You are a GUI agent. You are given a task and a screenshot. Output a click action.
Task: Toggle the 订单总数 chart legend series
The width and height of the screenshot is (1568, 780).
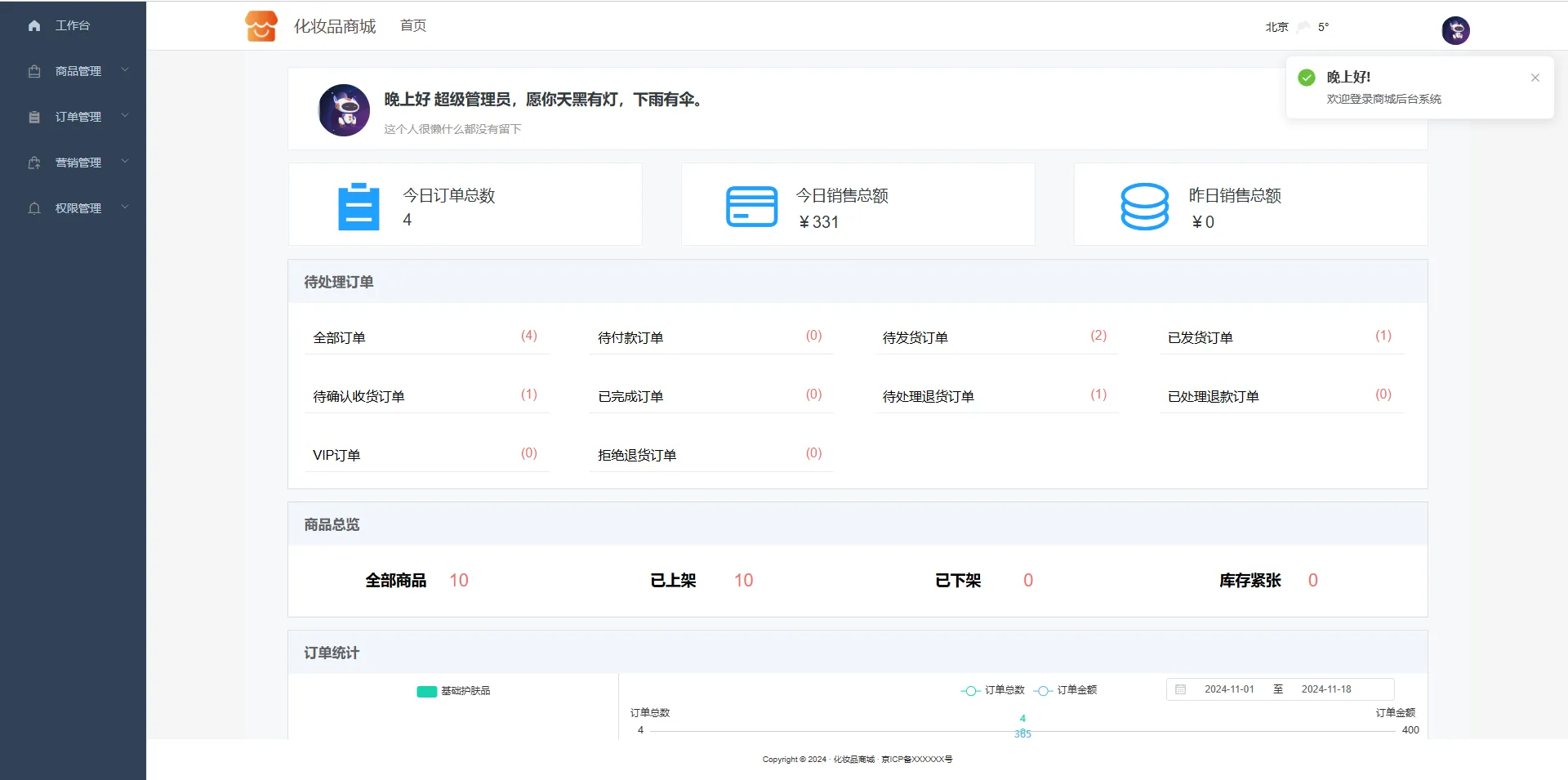pyautogui.click(x=993, y=690)
